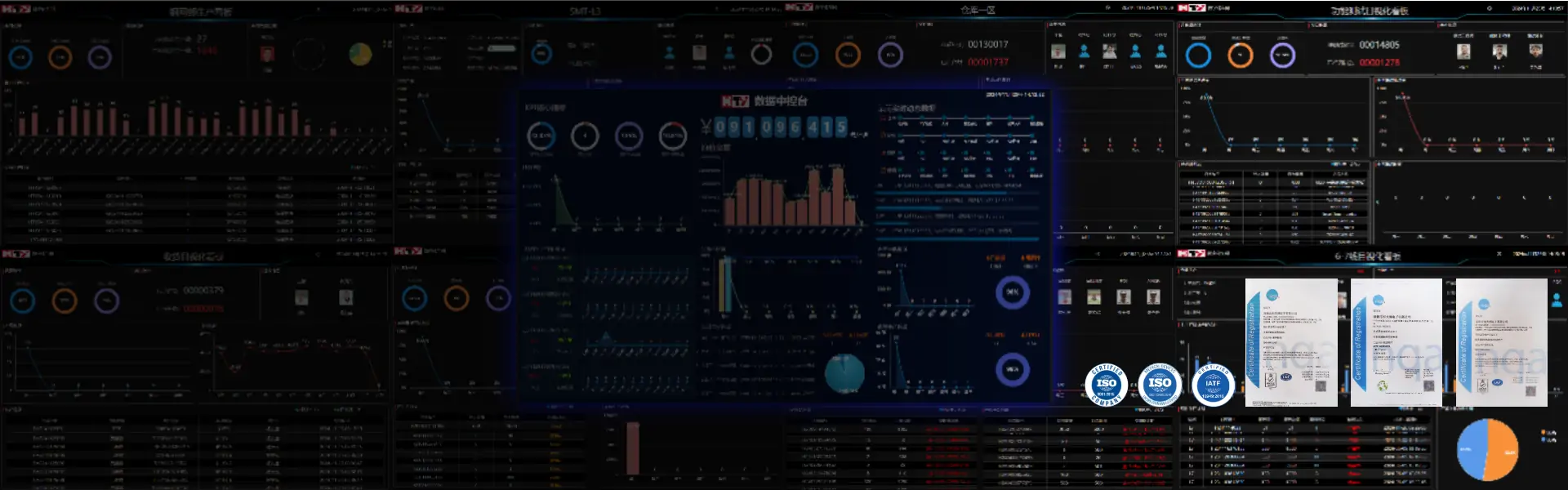Click the logo beside 数据中控台 title
The image size is (1568, 490).
pos(735,101)
